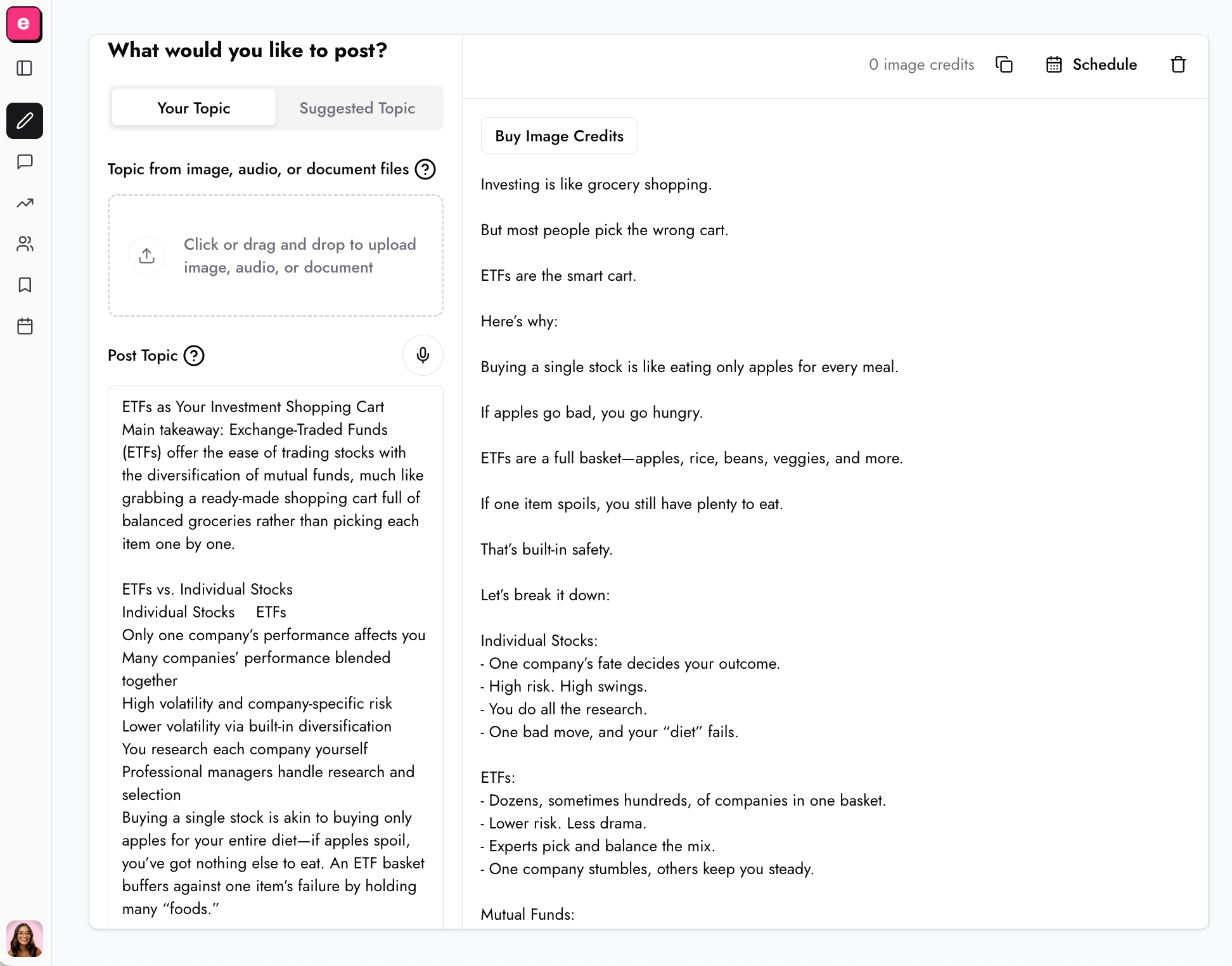
Task: Click inside the Post Topic text box
Action: click(x=276, y=657)
